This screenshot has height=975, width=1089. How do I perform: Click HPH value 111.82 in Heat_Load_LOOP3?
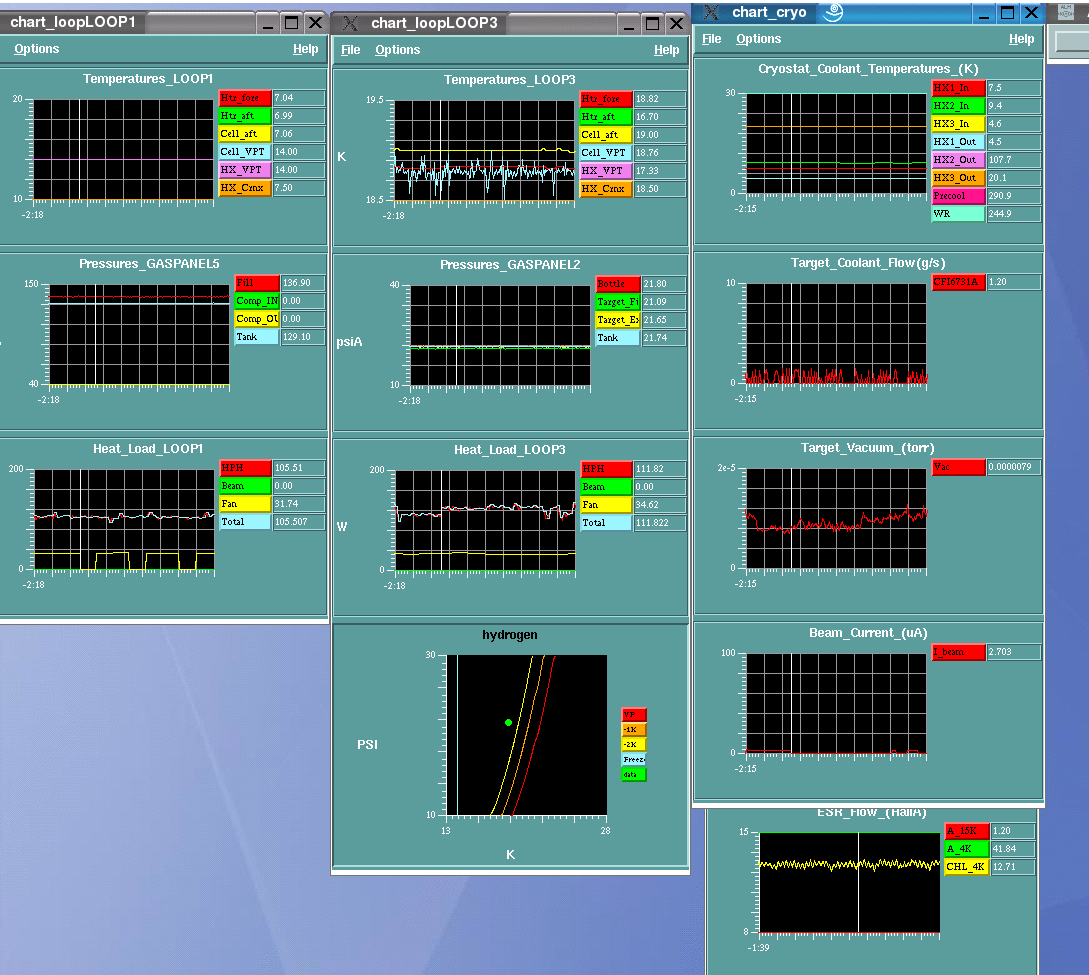pyautogui.click(x=660, y=469)
